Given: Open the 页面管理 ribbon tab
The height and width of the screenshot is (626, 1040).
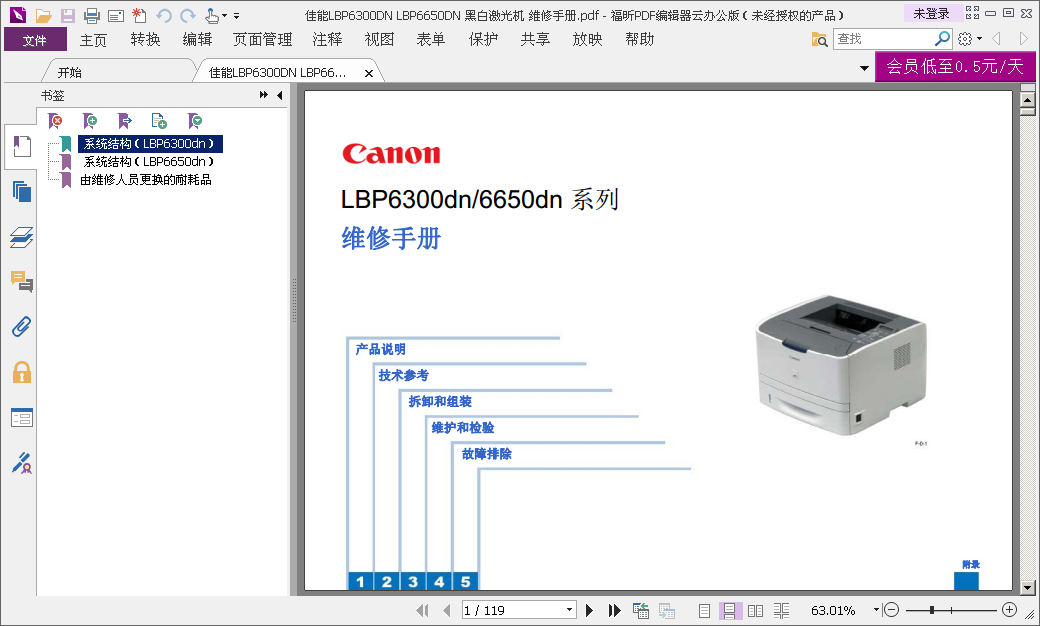Looking at the screenshot, I should pyautogui.click(x=263, y=40).
